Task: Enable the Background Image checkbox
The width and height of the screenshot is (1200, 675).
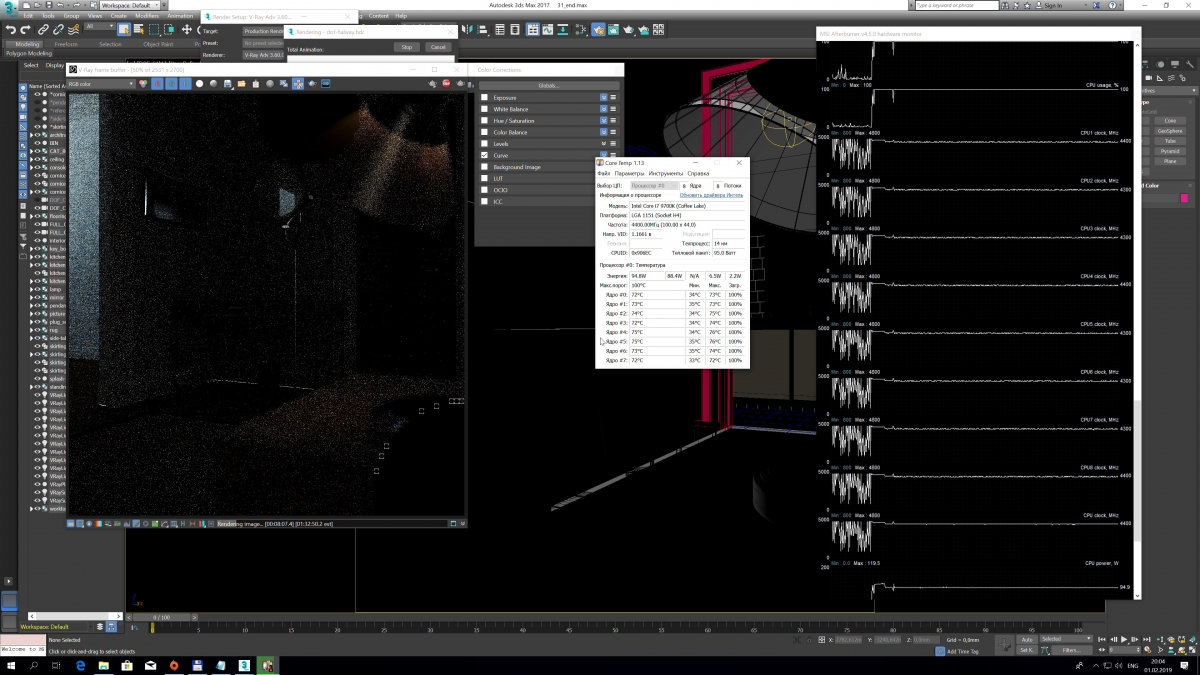Action: coord(485,167)
